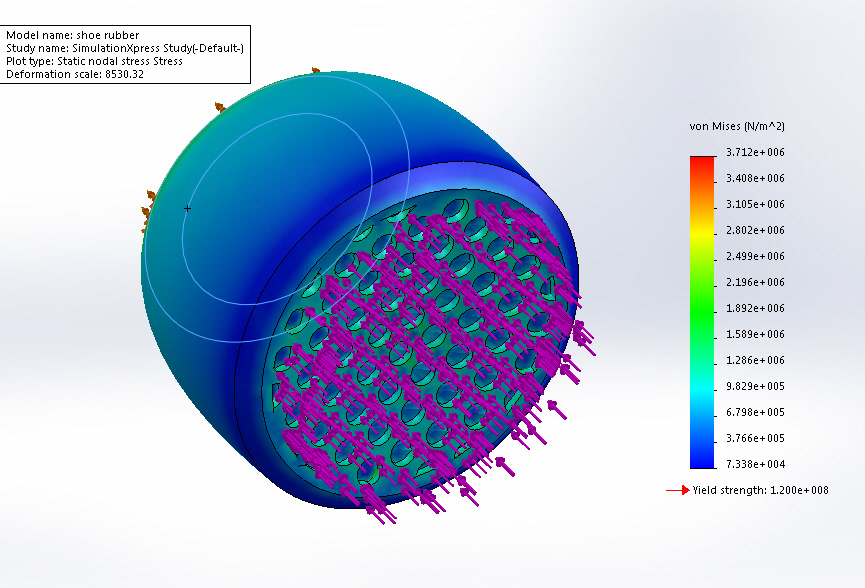Click the isolated purple force arrow at far right
This screenshot has height=588, width=865.
[557, 410]
